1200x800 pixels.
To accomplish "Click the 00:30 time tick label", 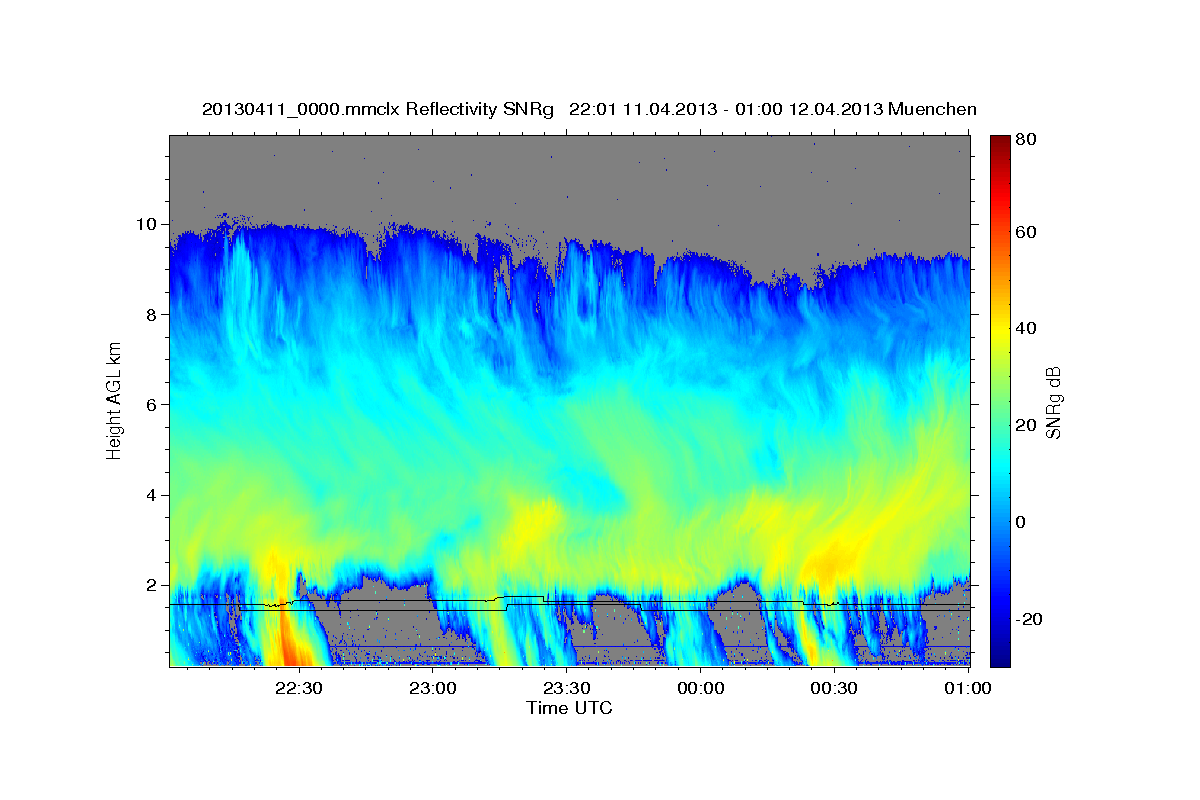I will pyautogui.click(x=835, y=688).
